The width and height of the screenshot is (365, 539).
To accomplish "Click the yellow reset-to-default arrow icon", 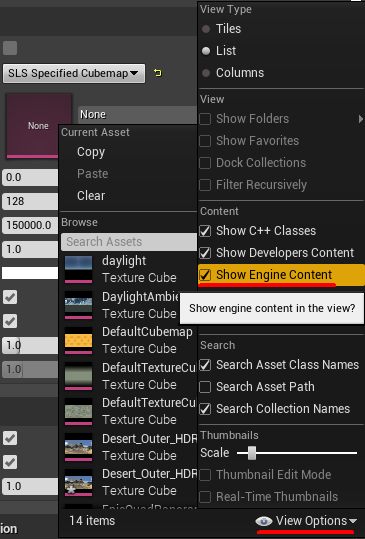I will pos(158,73).
